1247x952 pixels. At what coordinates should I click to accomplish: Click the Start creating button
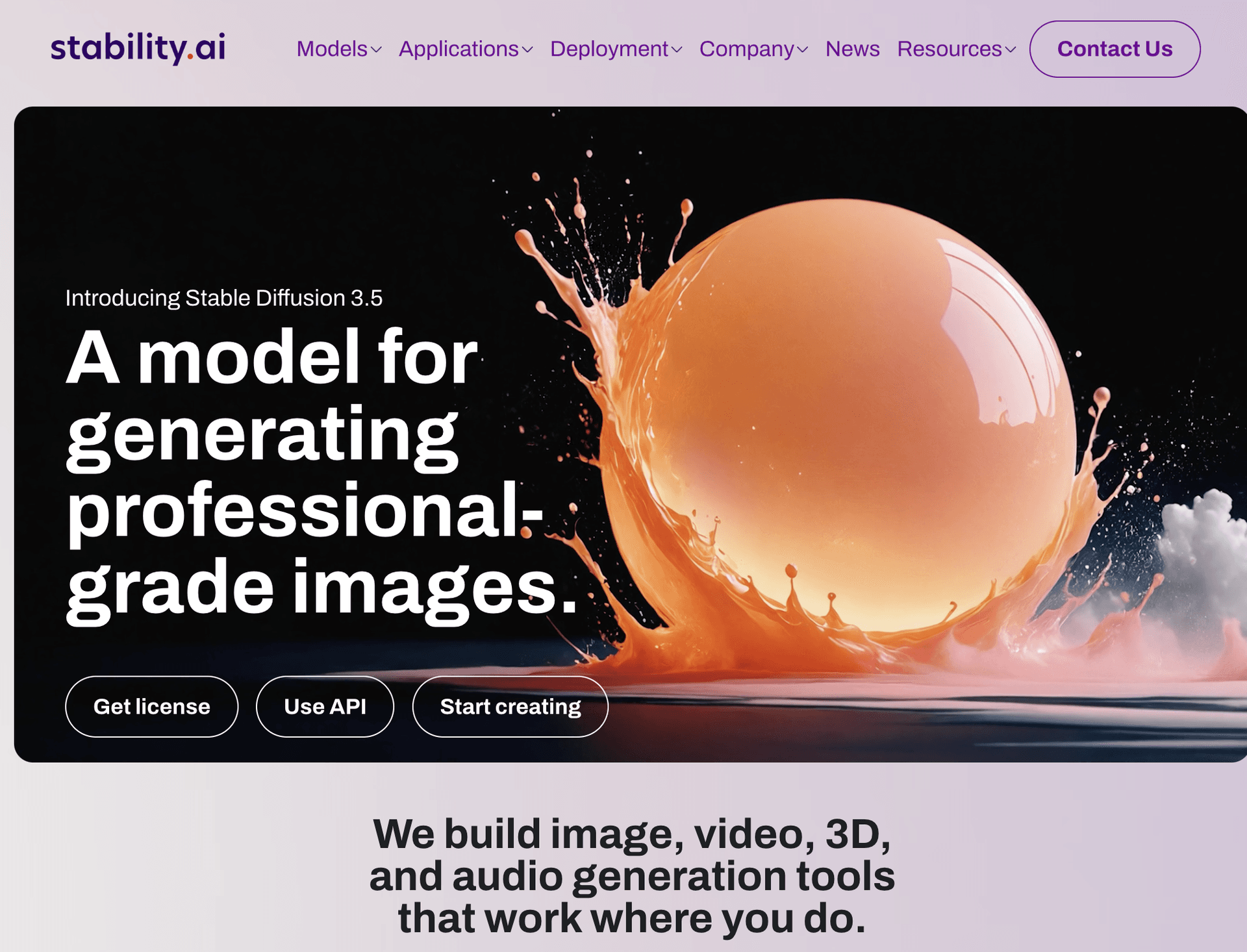(x=510, y=707)
